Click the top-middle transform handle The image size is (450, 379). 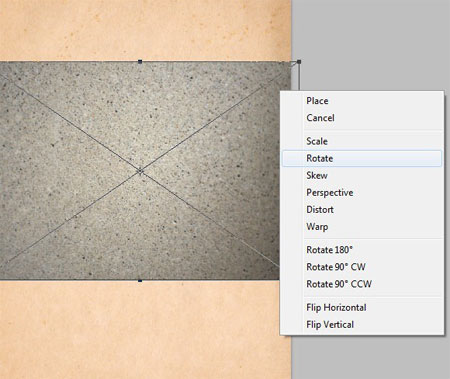coord(140,62)
